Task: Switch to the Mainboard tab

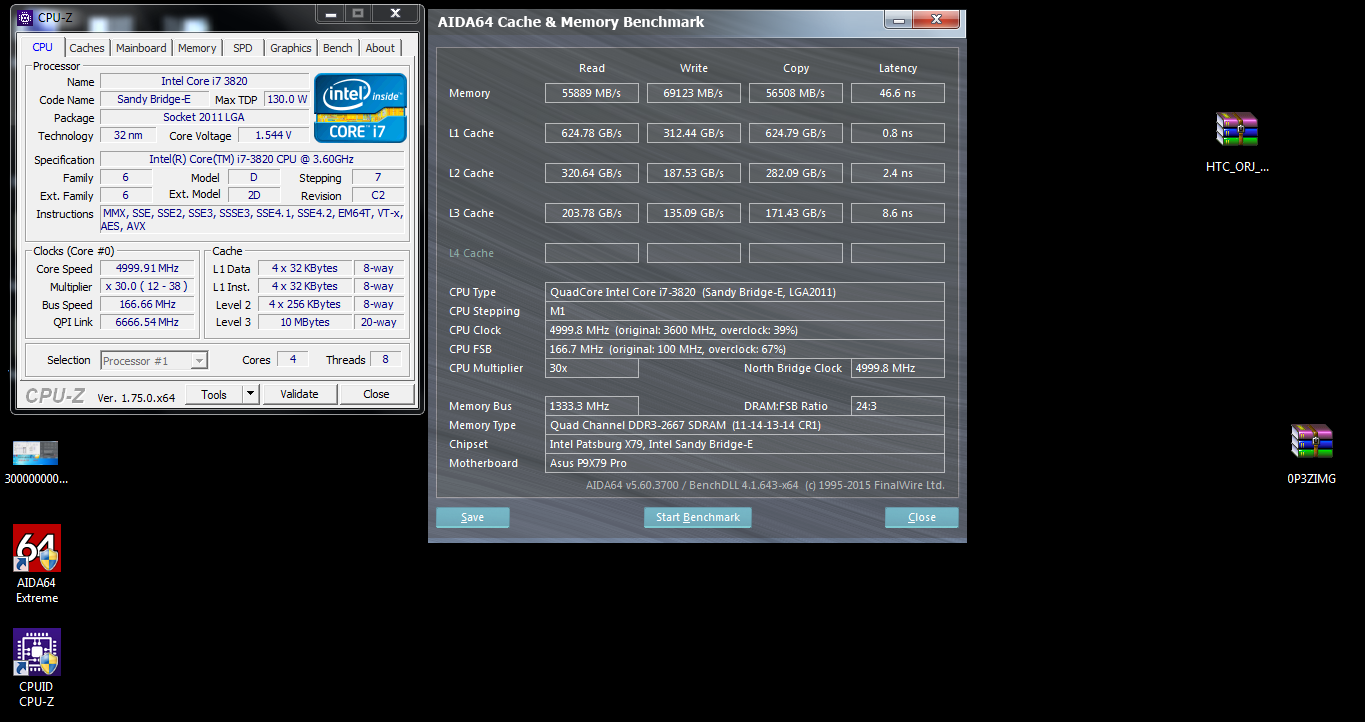Action: [141, 48]
